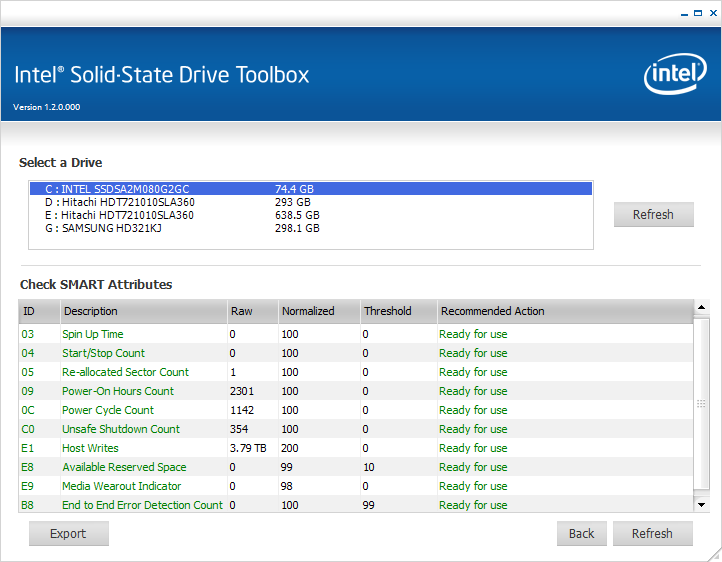This screenshot has height=562, width=722.
Task: Select the Power Cycle Count row
Action: pos(355,410)
